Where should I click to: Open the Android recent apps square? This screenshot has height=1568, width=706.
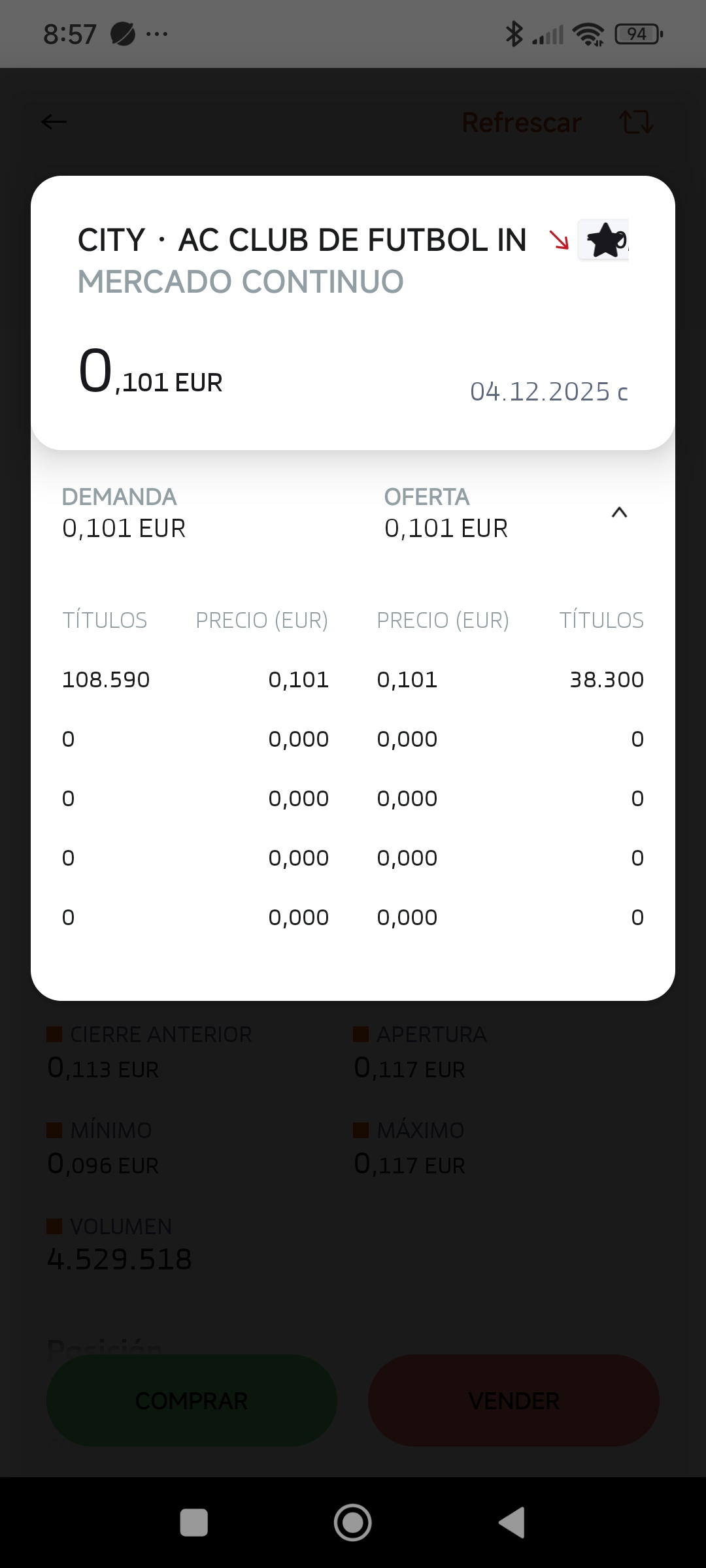tap(194, 1522)
